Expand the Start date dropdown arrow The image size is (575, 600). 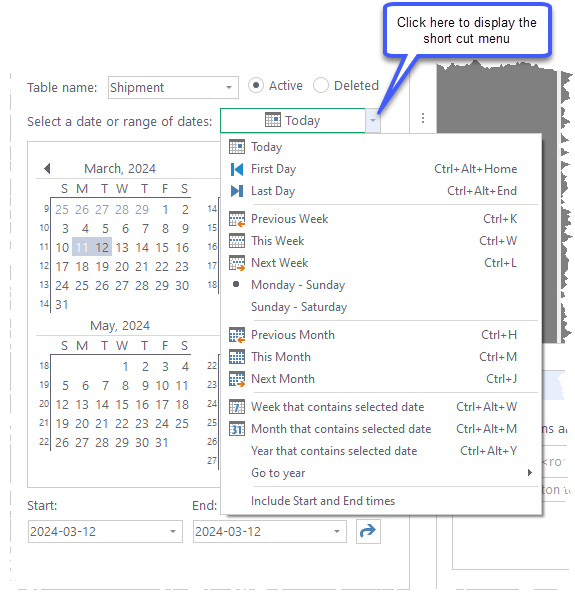[173, 532]
